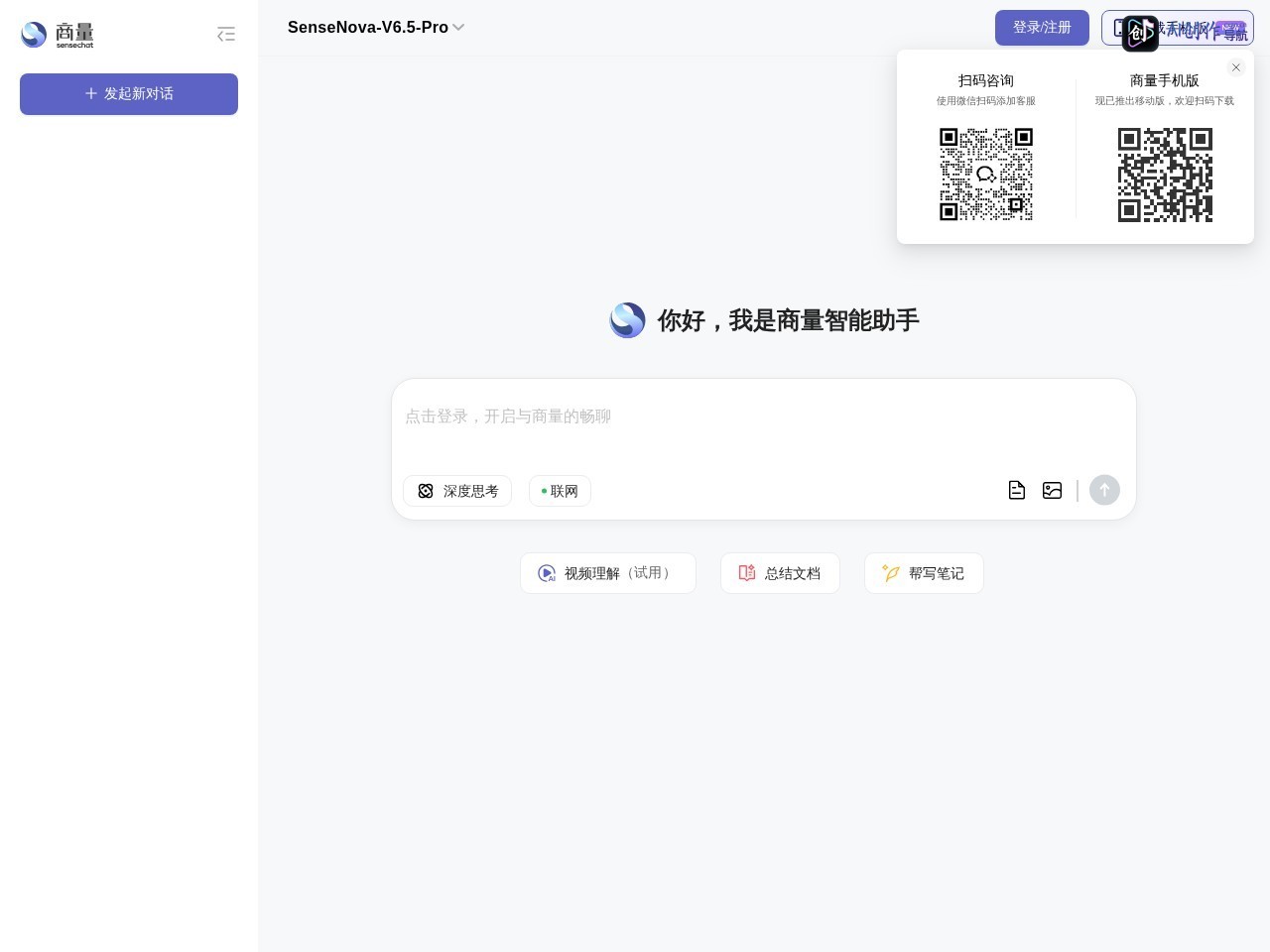This screenshot has width=1270, height=952.
Task: Click the greeting 你好，我是商量智能助手
Action: [x=788, y=320]
